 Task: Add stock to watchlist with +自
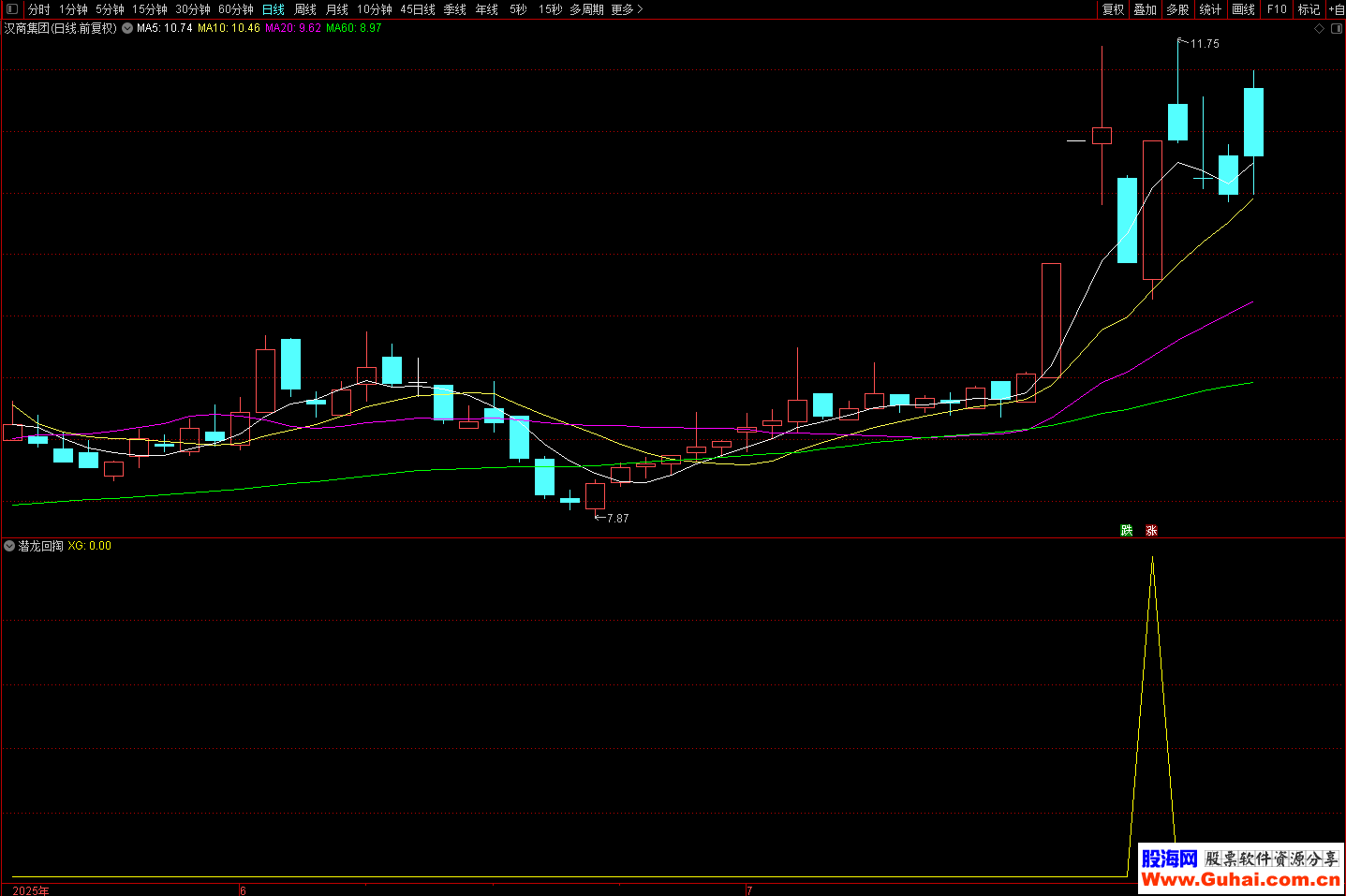tap(1337, 9)
